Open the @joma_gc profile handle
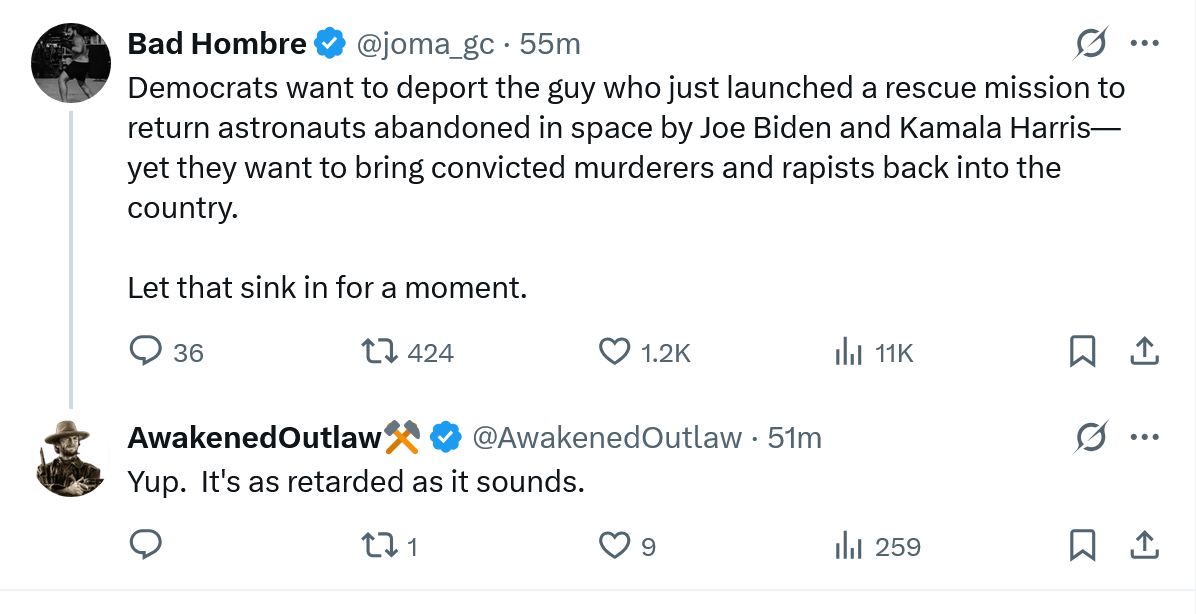This screenshot has width=1196, height=614. [424, 44]
